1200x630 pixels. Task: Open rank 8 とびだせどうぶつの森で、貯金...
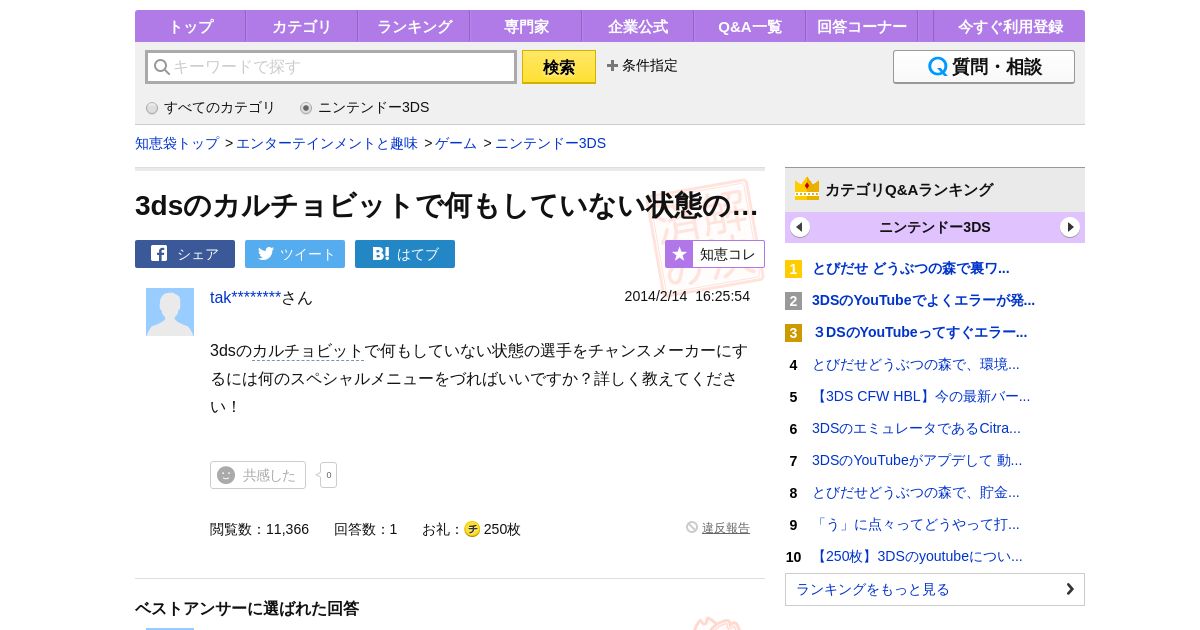(916, 492)
